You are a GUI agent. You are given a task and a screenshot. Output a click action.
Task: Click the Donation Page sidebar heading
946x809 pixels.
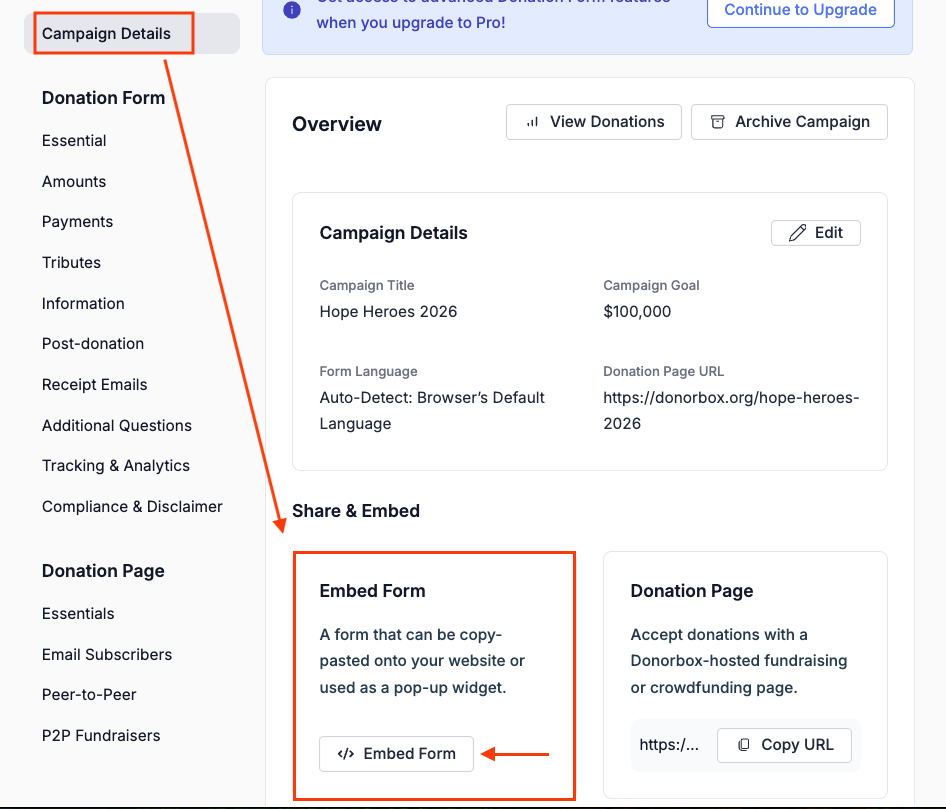click(103, 571)
